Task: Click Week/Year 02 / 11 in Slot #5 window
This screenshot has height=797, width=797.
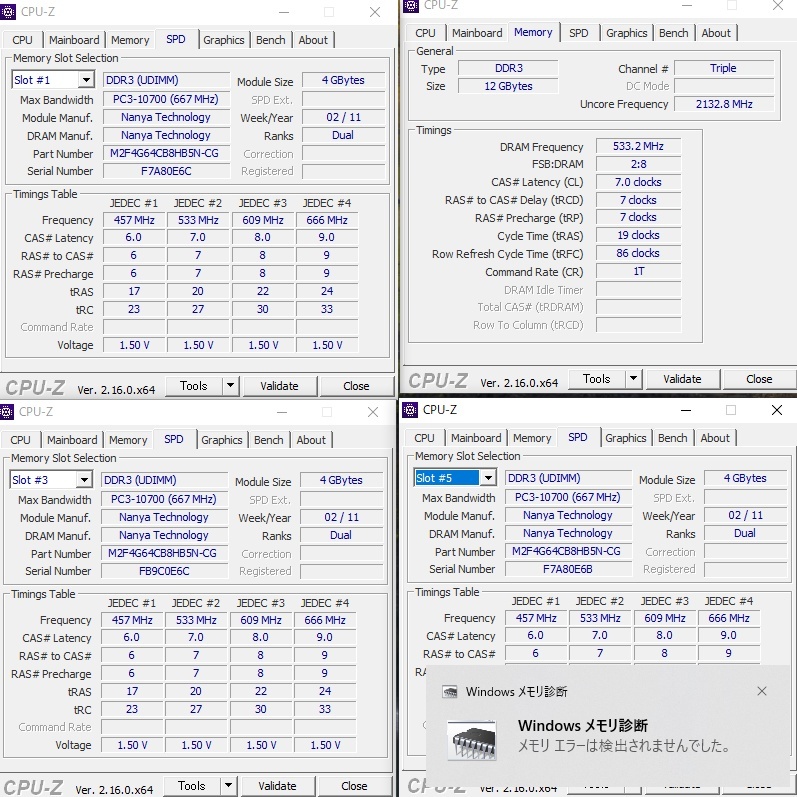Action: coord(745,515)
